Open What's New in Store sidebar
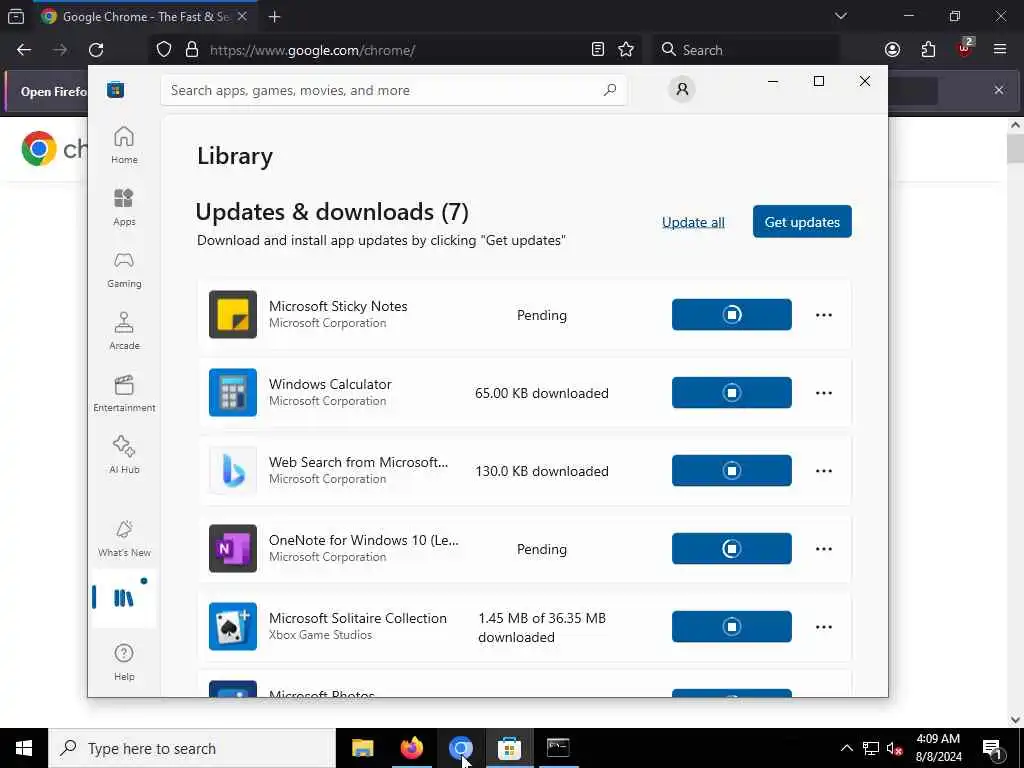The height and width of the screenshot is (768, 1024). [x=124, y=538]
